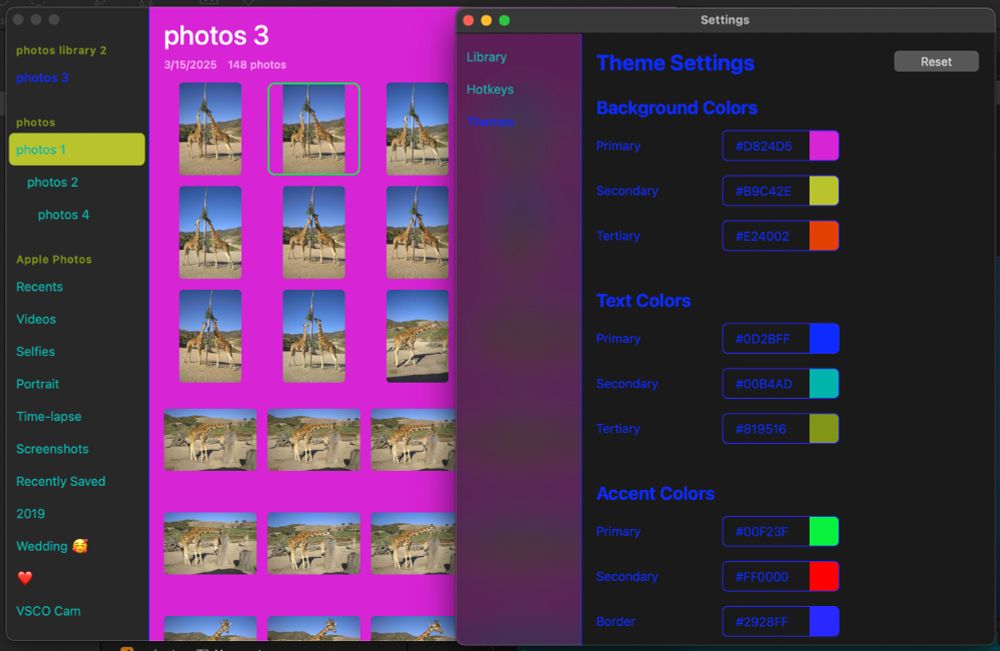Screen dimensions: 1000x651
Task: Click the photos library 2 heading
Action: (61, 50)
